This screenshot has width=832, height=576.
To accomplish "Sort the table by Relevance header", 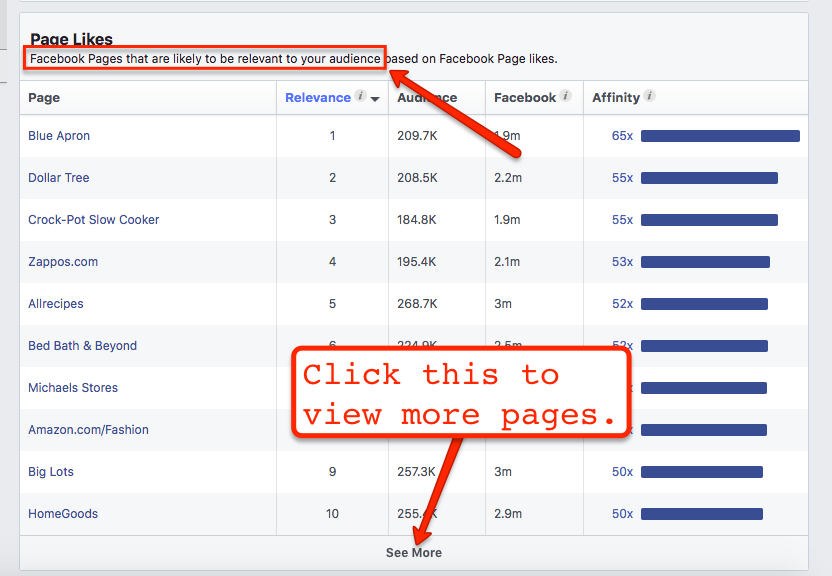I will (x=318, y=98).
